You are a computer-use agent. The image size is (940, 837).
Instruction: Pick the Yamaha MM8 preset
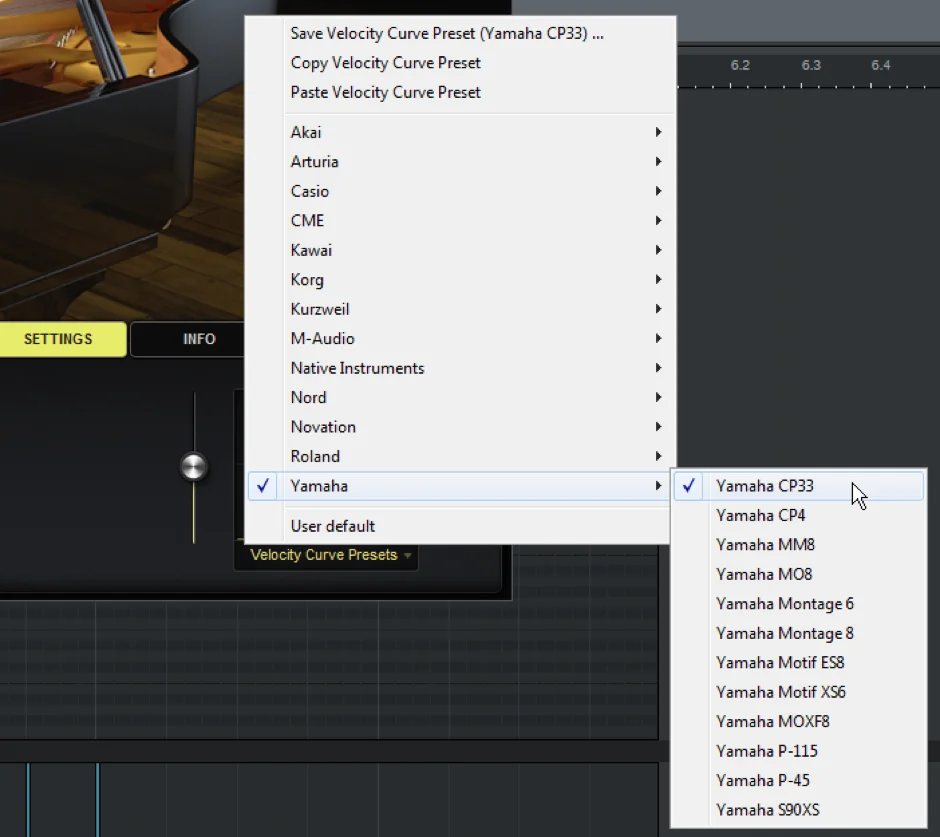pyautogui.click(x=799, y=544)
